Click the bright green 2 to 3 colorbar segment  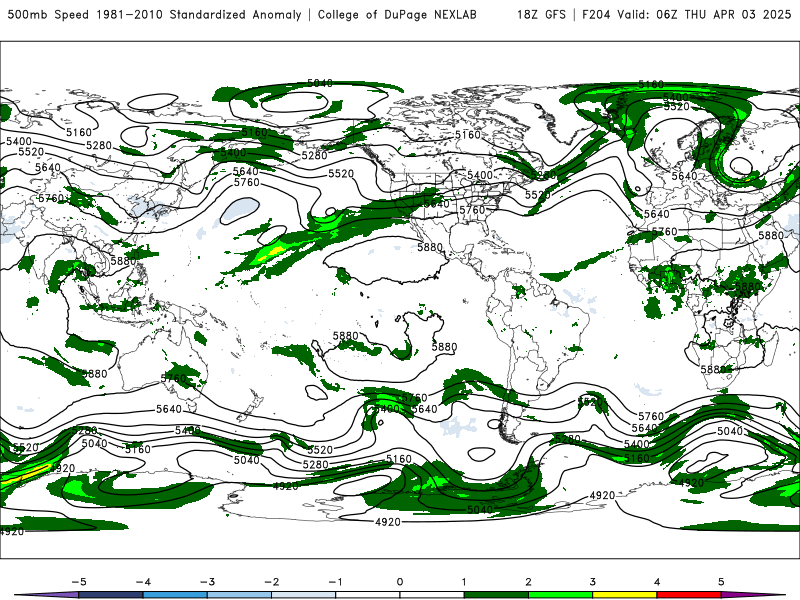pyautogui.click(x=561, y=595)
